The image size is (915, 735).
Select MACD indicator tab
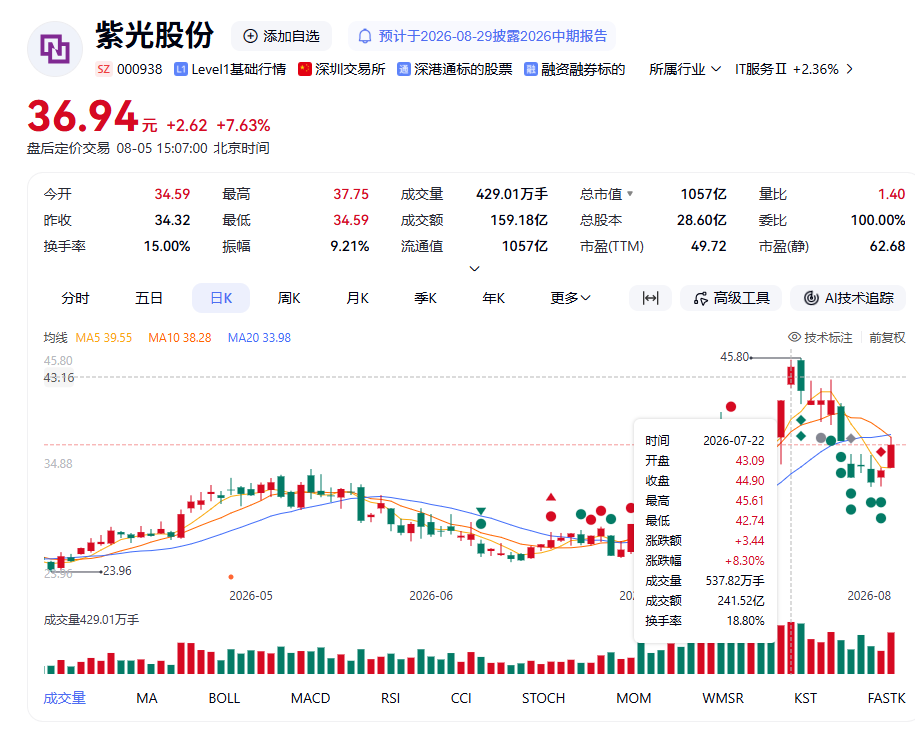pyautogui.click(x=310, y=698)
